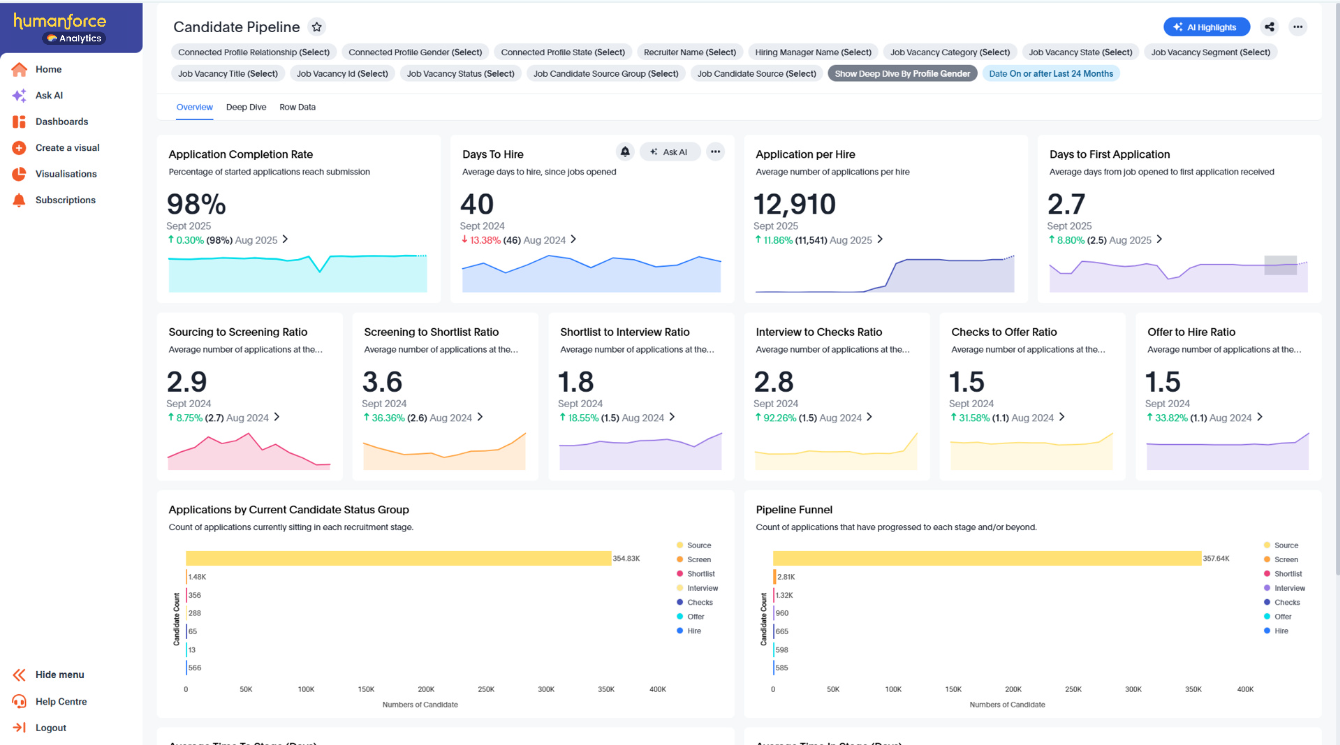The height and width of the screenshot is (745, 1340).
Task: Open the Recruiter Name select filter
Action: (690, 51)
